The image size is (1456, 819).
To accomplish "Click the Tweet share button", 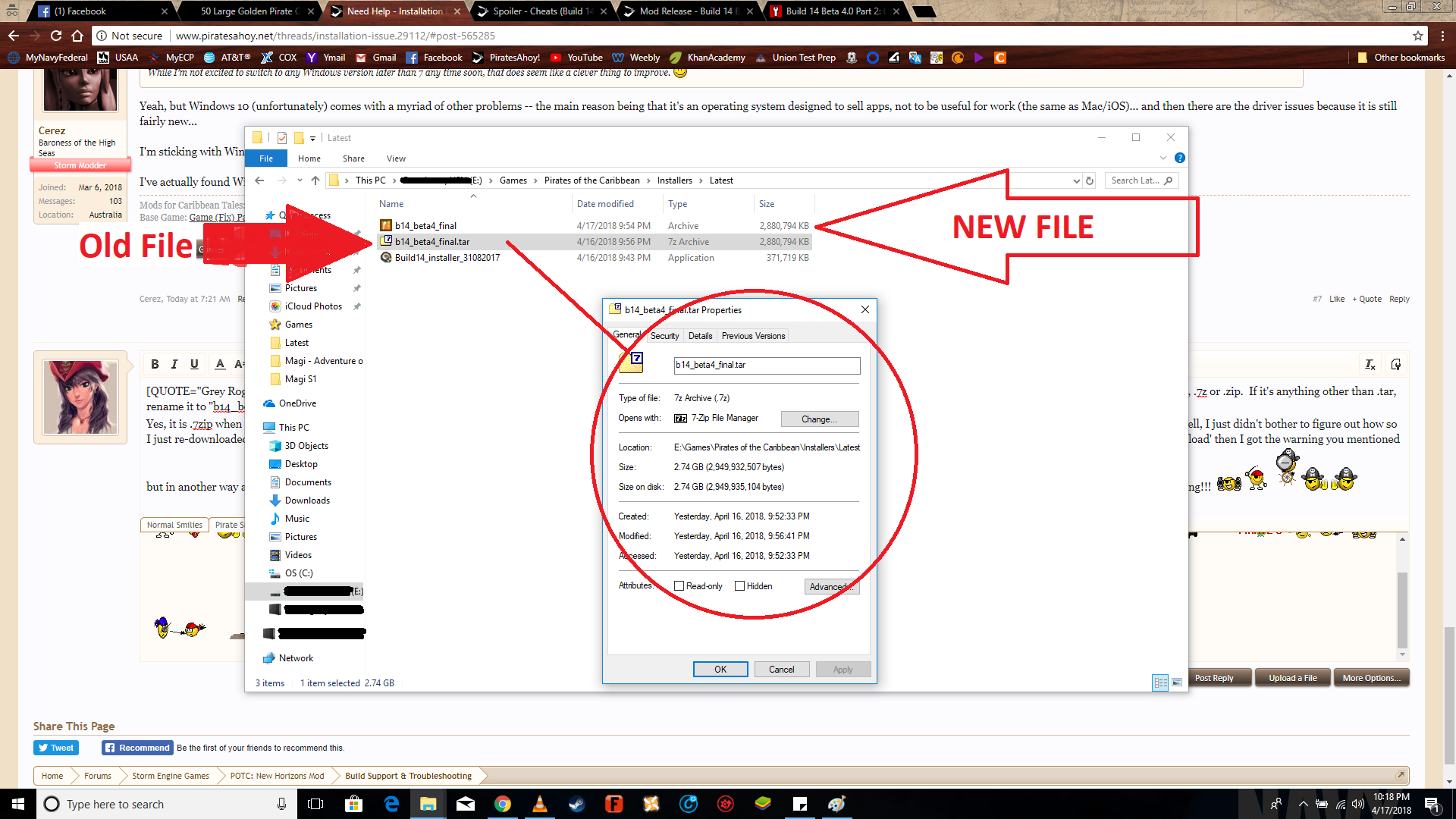I will click(x=55, y=748).
